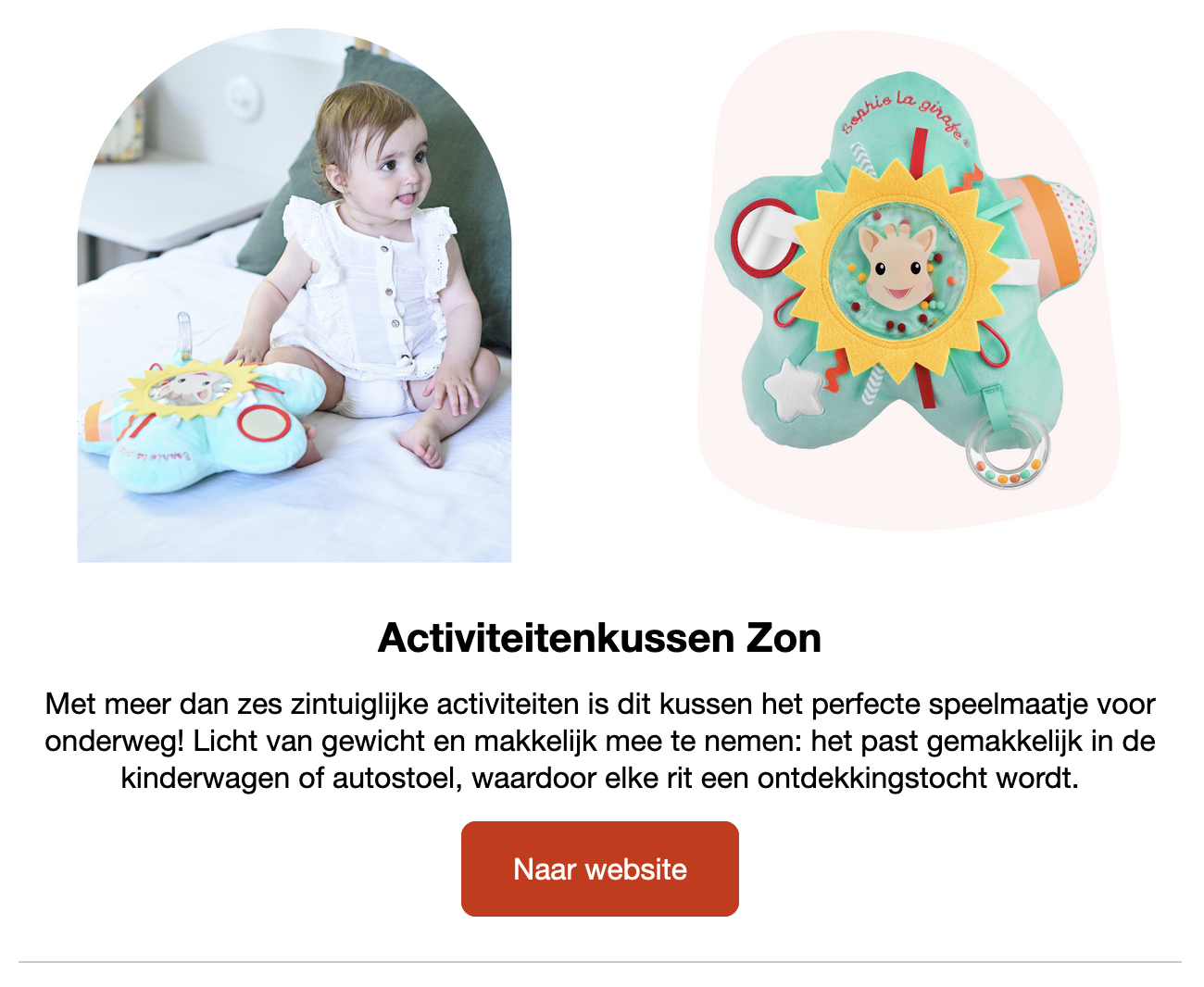Click the yellow sun felt shape
The image size is (1204, 987).
click(x=895, y=269)
